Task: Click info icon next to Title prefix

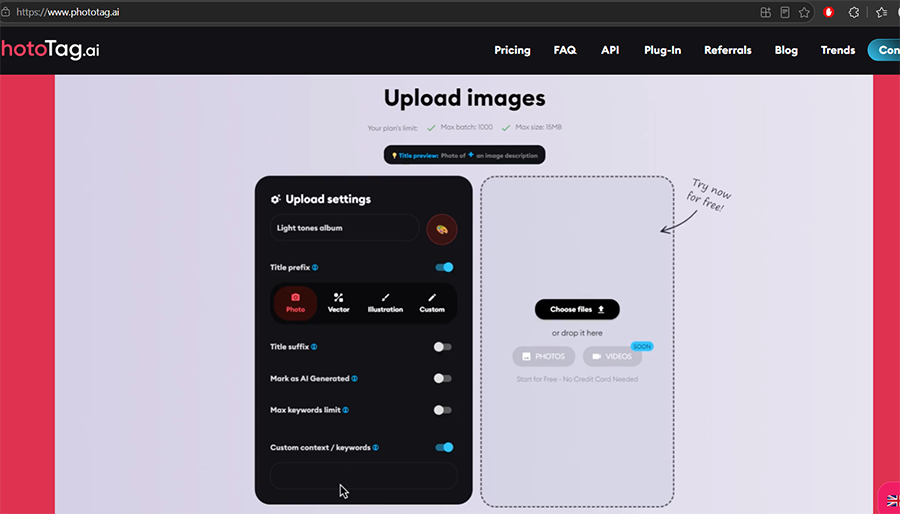Action: [x=315, y=267]
